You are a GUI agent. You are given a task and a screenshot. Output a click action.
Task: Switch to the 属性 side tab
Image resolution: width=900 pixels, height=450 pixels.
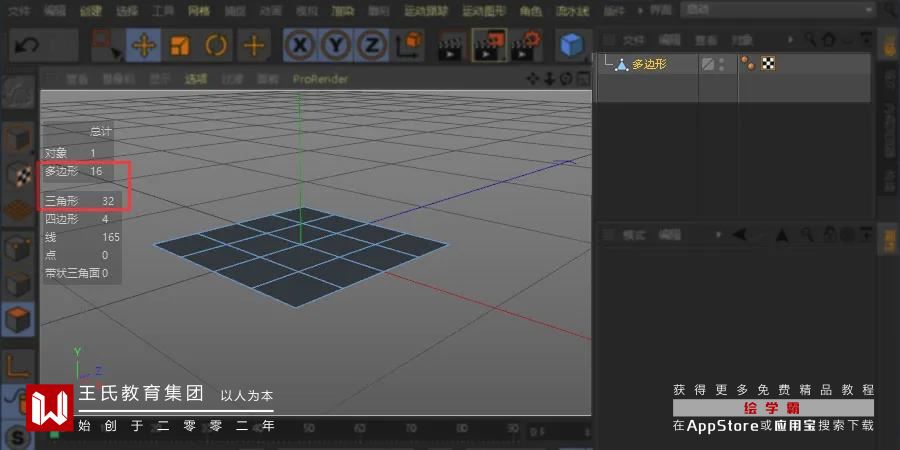[889, 240]
